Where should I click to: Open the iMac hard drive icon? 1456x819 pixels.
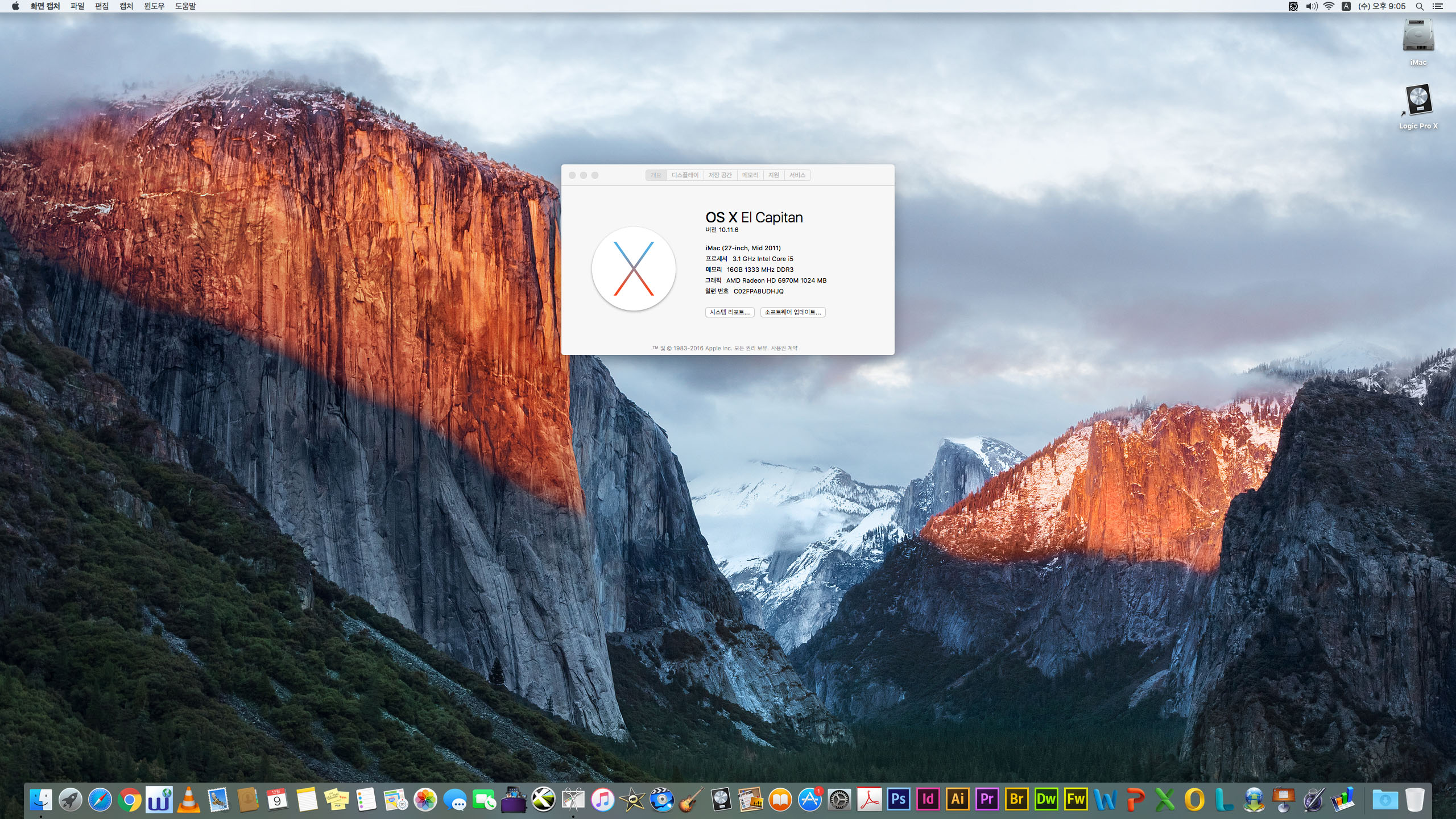(1418, 37)
